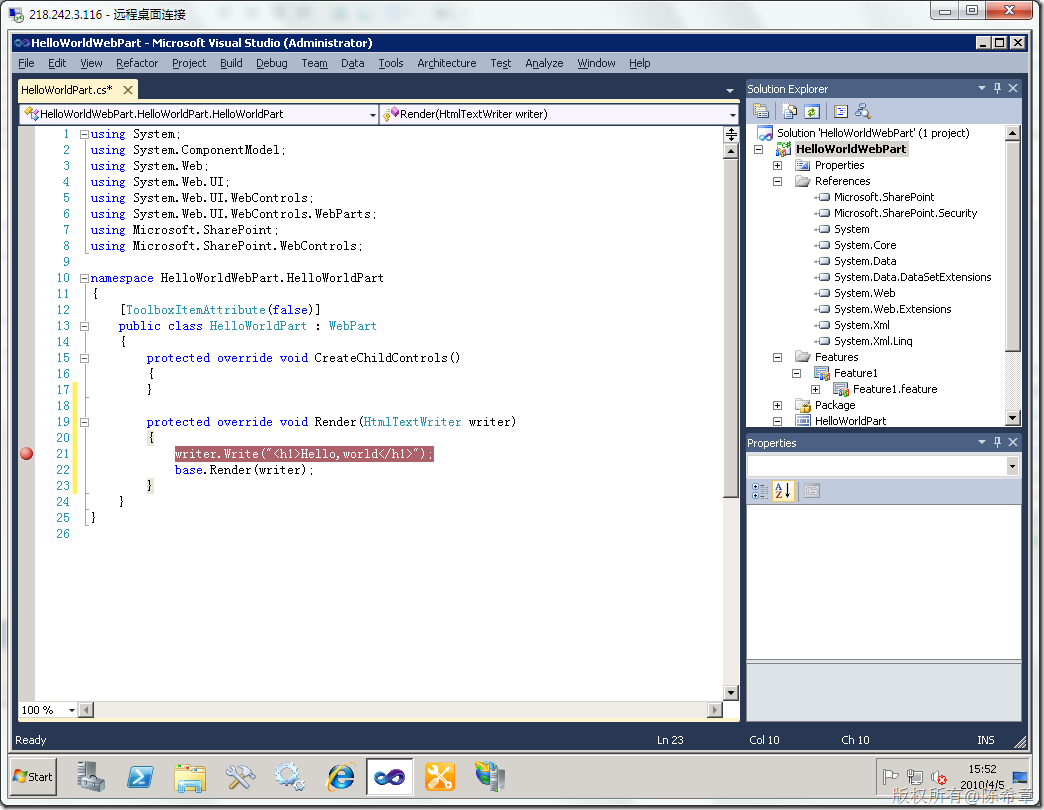Collapse the using directives outline
Image resolution: width=1044 pixels, height=810 pixels.
(85, 134)
